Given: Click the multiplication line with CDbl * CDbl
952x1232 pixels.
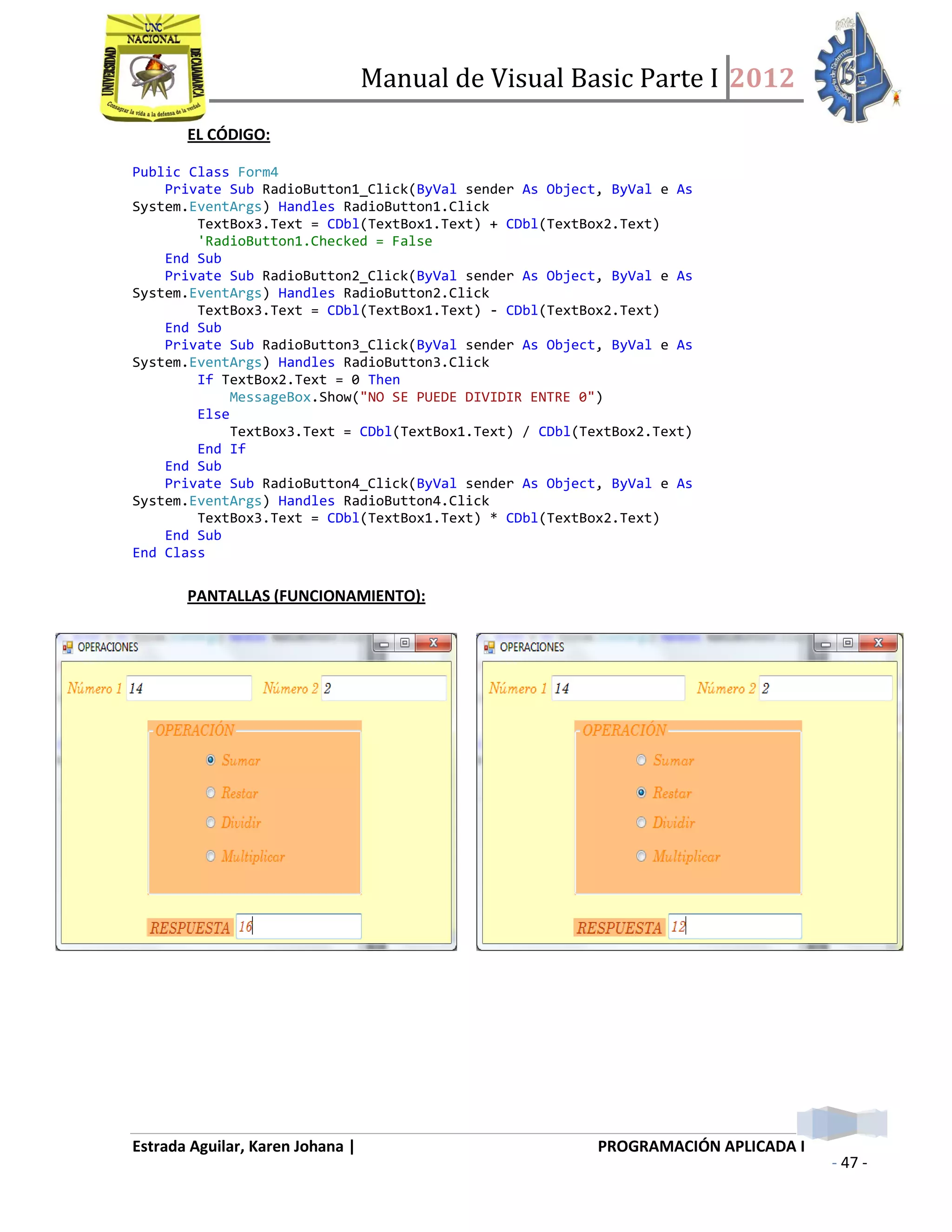Looking at the screenshot, I should tap(429, 518).
